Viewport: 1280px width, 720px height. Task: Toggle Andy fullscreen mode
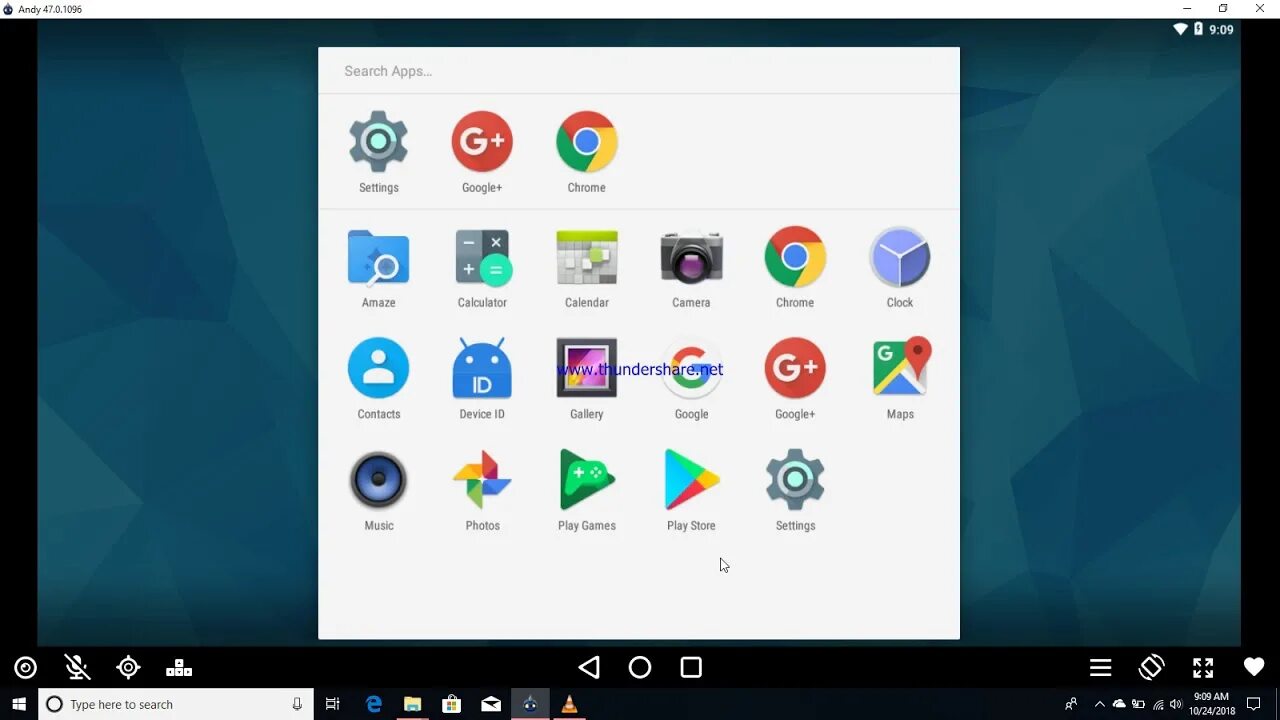pyautogui.click(x=1203, y=667)
